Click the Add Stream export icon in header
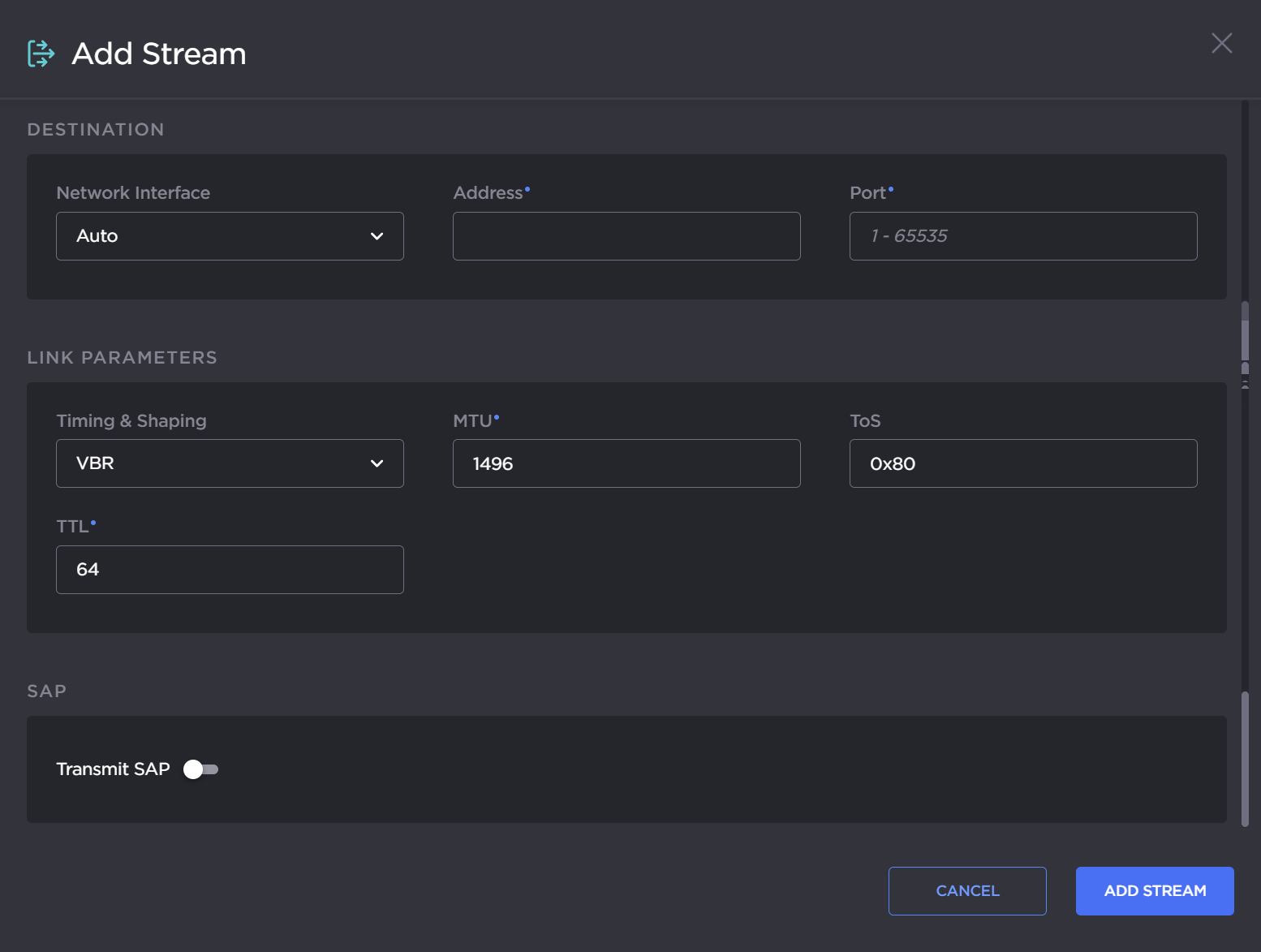 (41, 54)
